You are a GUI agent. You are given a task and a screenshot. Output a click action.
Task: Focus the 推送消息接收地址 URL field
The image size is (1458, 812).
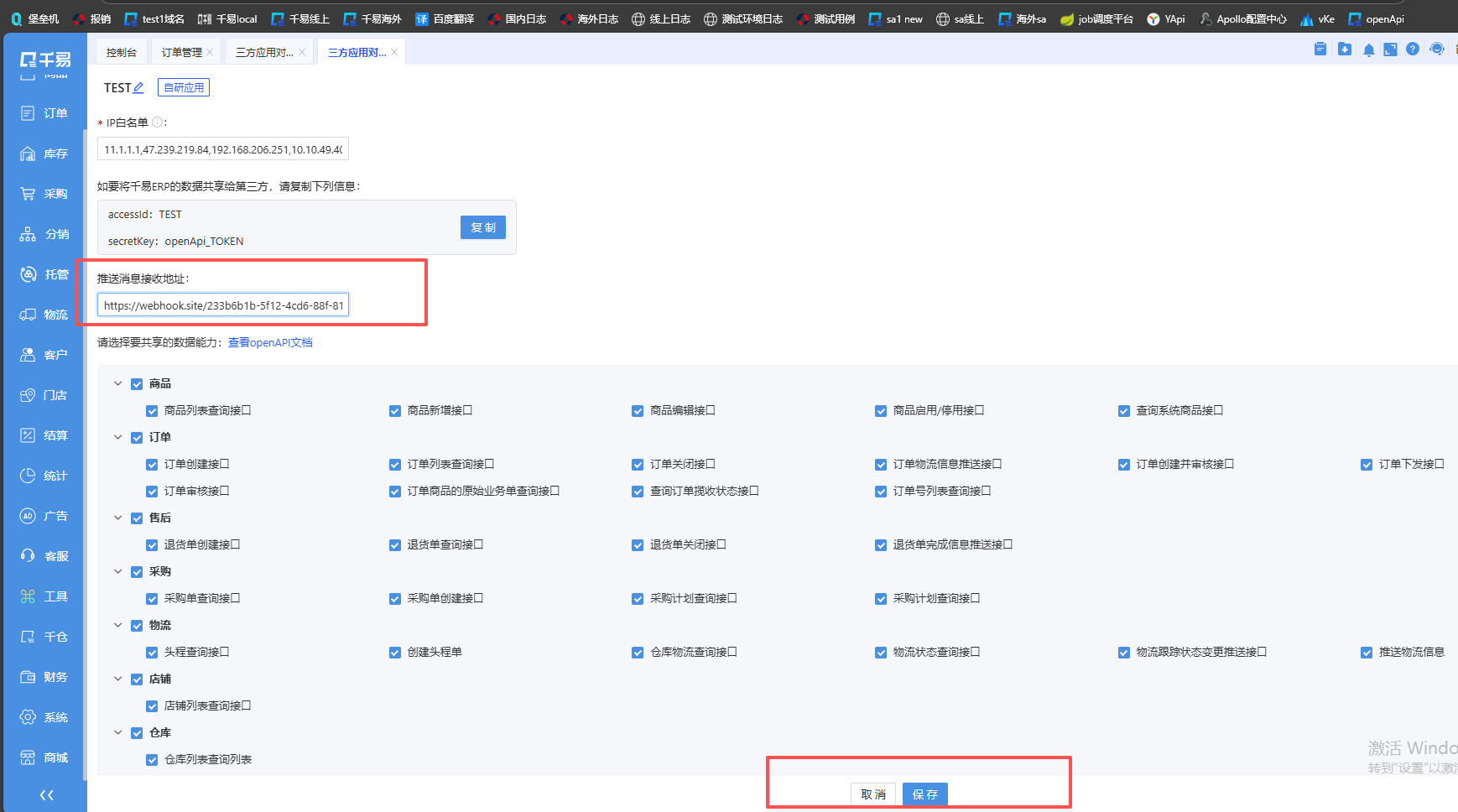pyautogui.click(x=223, y=305)
